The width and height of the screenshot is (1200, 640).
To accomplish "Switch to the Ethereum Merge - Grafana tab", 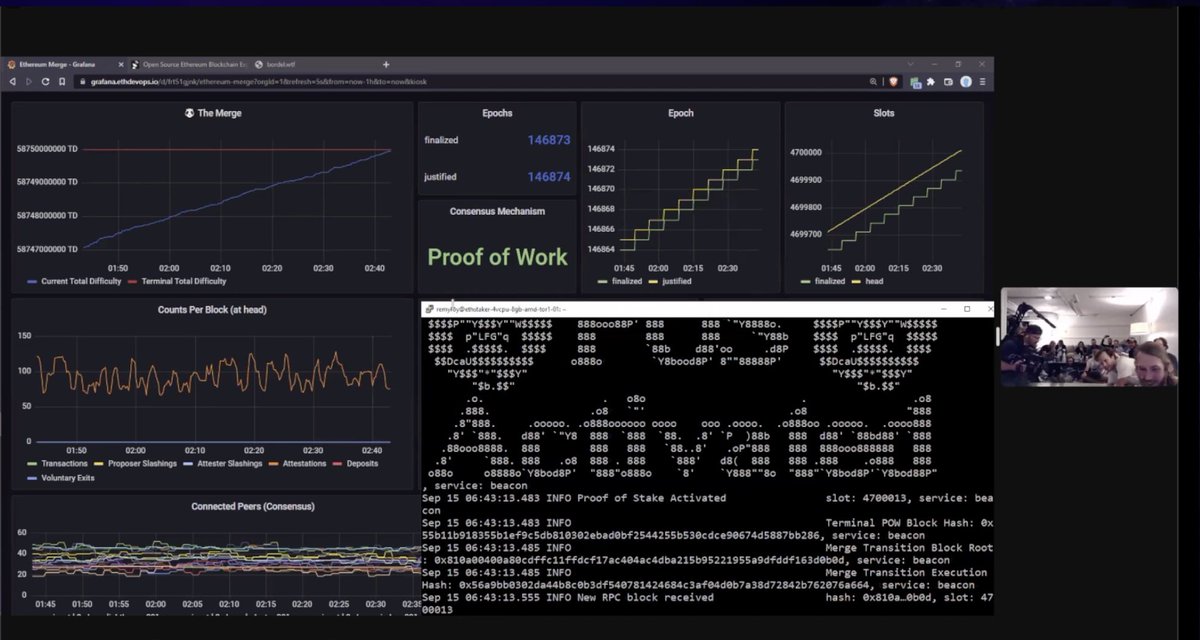I will (65, 64).
